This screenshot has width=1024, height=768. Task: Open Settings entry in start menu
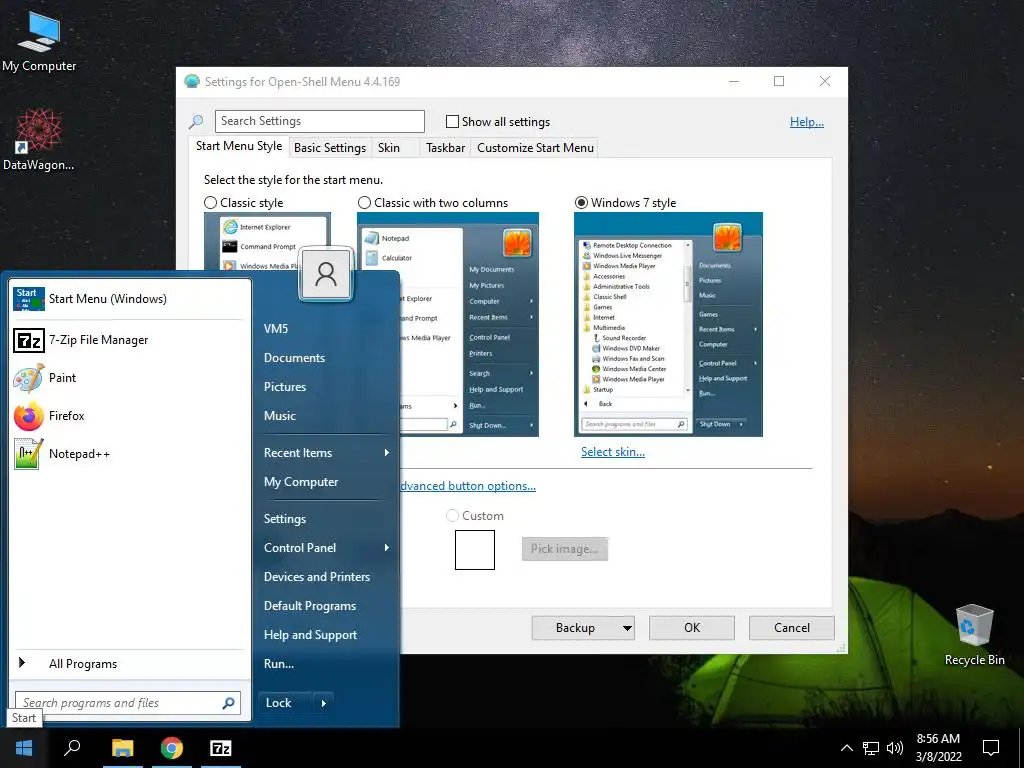(x=285, y=519)
